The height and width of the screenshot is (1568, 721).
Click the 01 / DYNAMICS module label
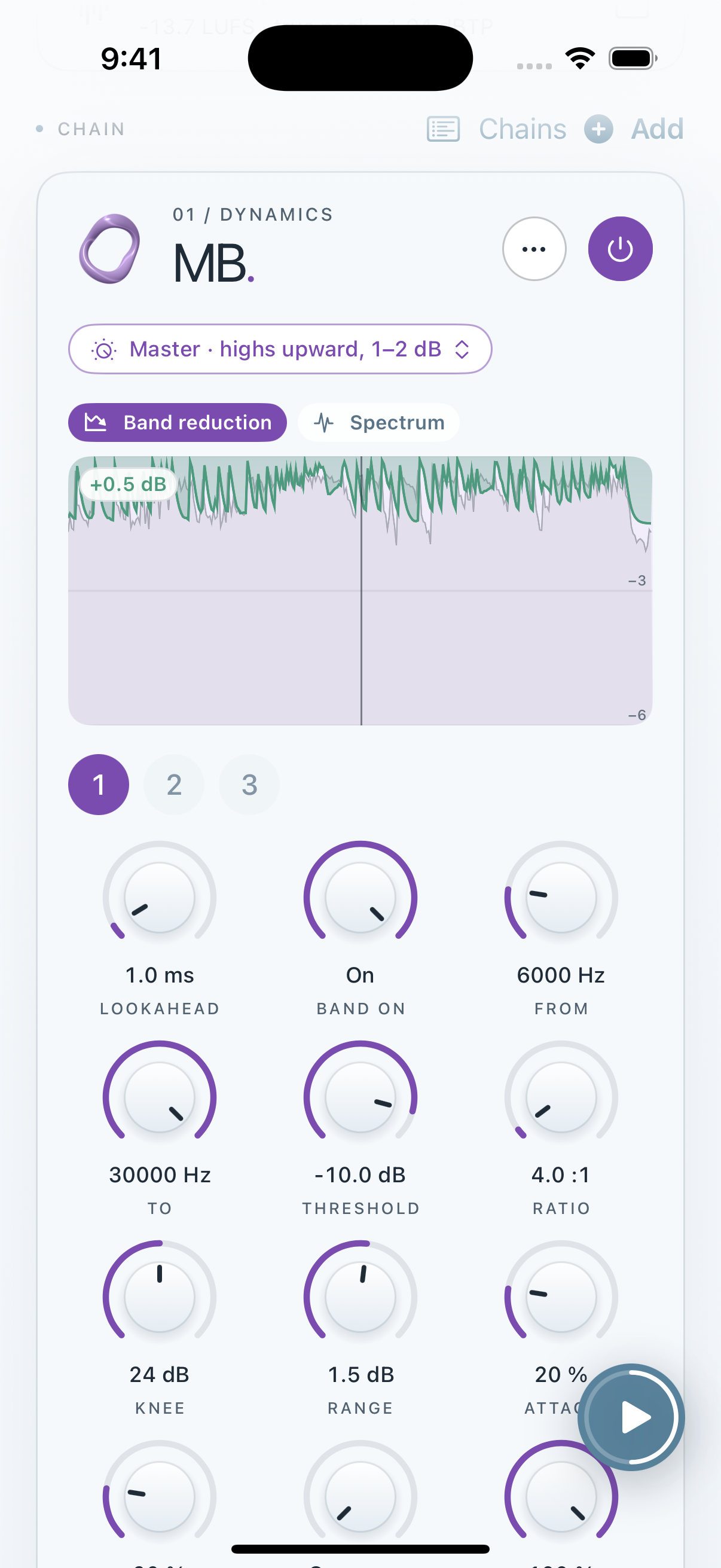[253, 214]
